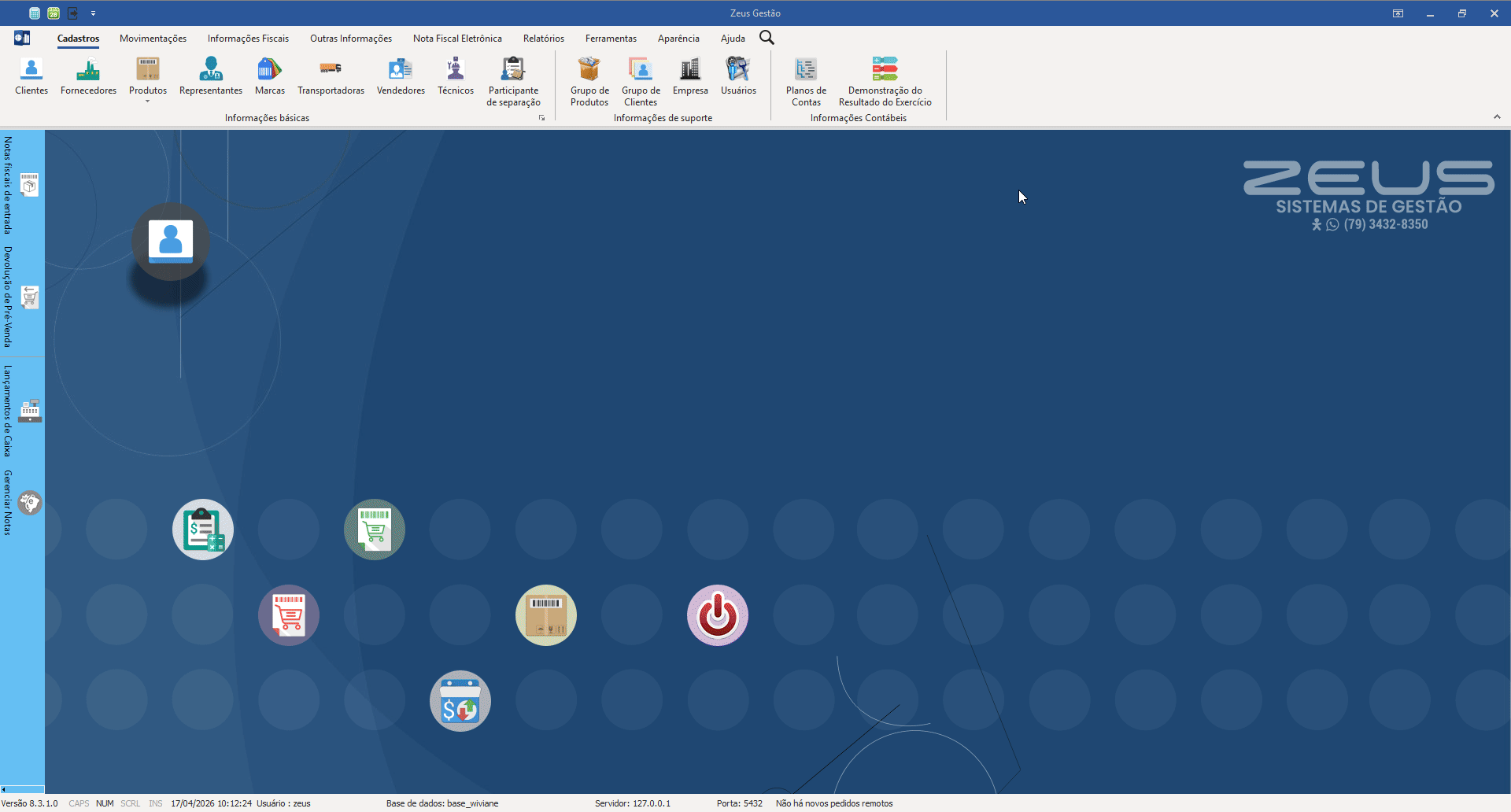Screen dimensions: 1511x812
Task: Close the Zeus Gestão window
Action: 1494,13
